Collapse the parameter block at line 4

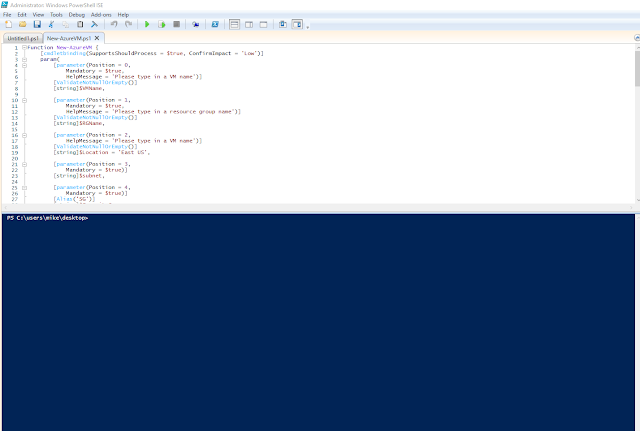tap(24, 65)
